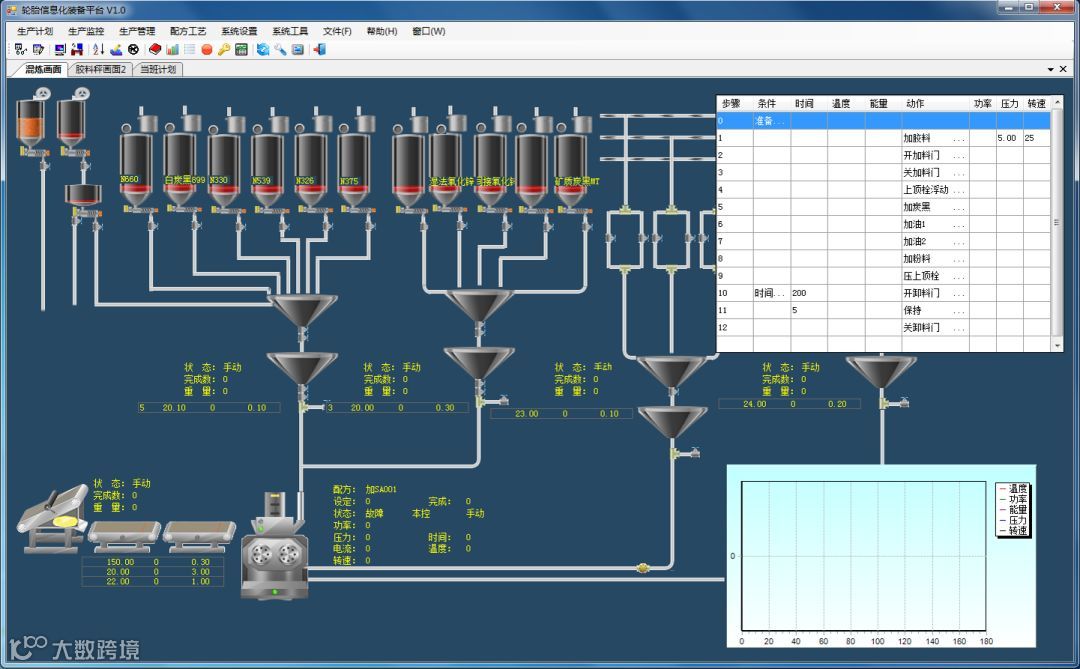Open the tab list dropdown arrow

[1051, 70]
